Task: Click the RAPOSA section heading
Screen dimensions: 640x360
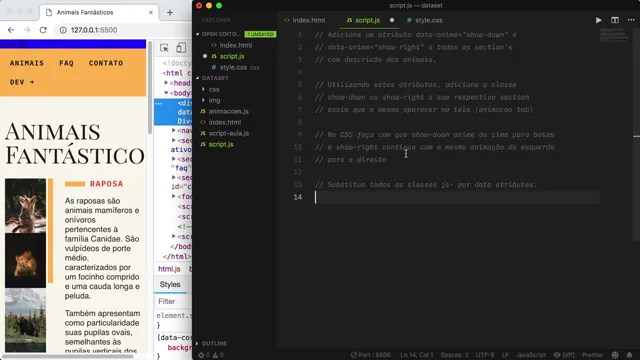Action: [x=107, y=184]
